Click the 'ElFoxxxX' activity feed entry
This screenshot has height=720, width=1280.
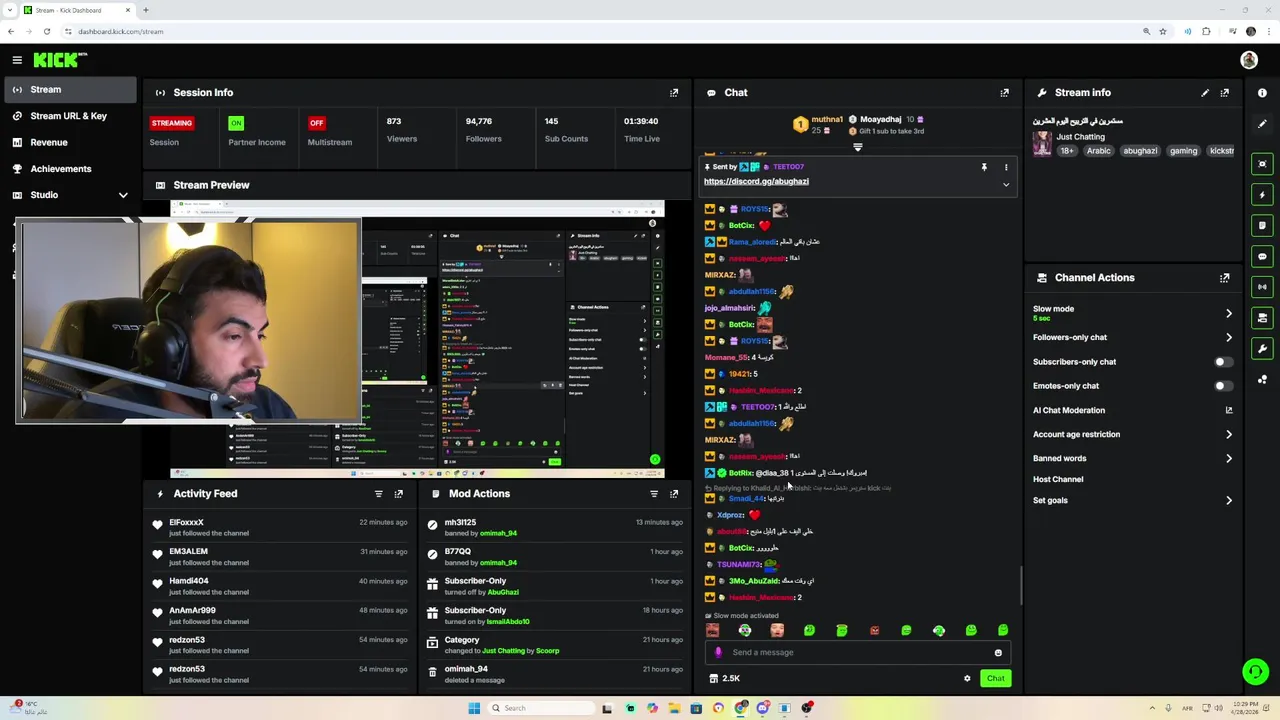click(278, 528)
